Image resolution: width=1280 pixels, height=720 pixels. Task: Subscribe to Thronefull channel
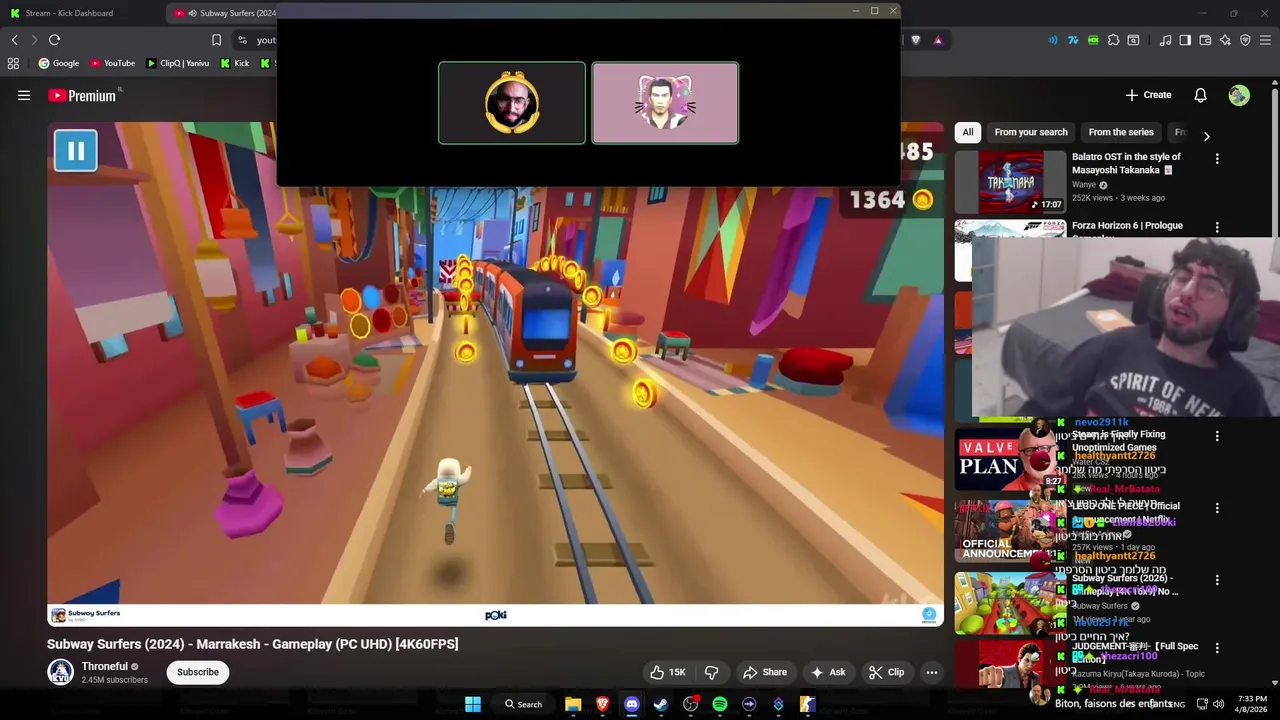pos(198,672)
